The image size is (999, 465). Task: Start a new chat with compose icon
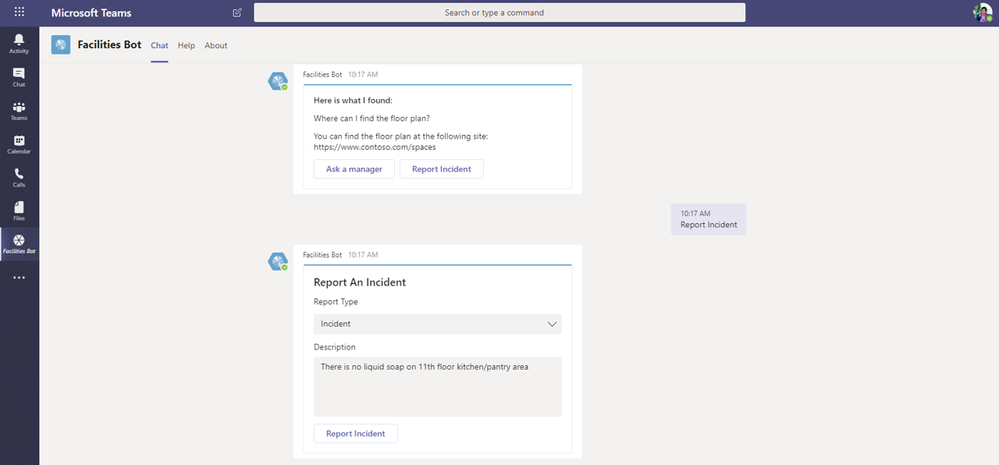(238, 12)
